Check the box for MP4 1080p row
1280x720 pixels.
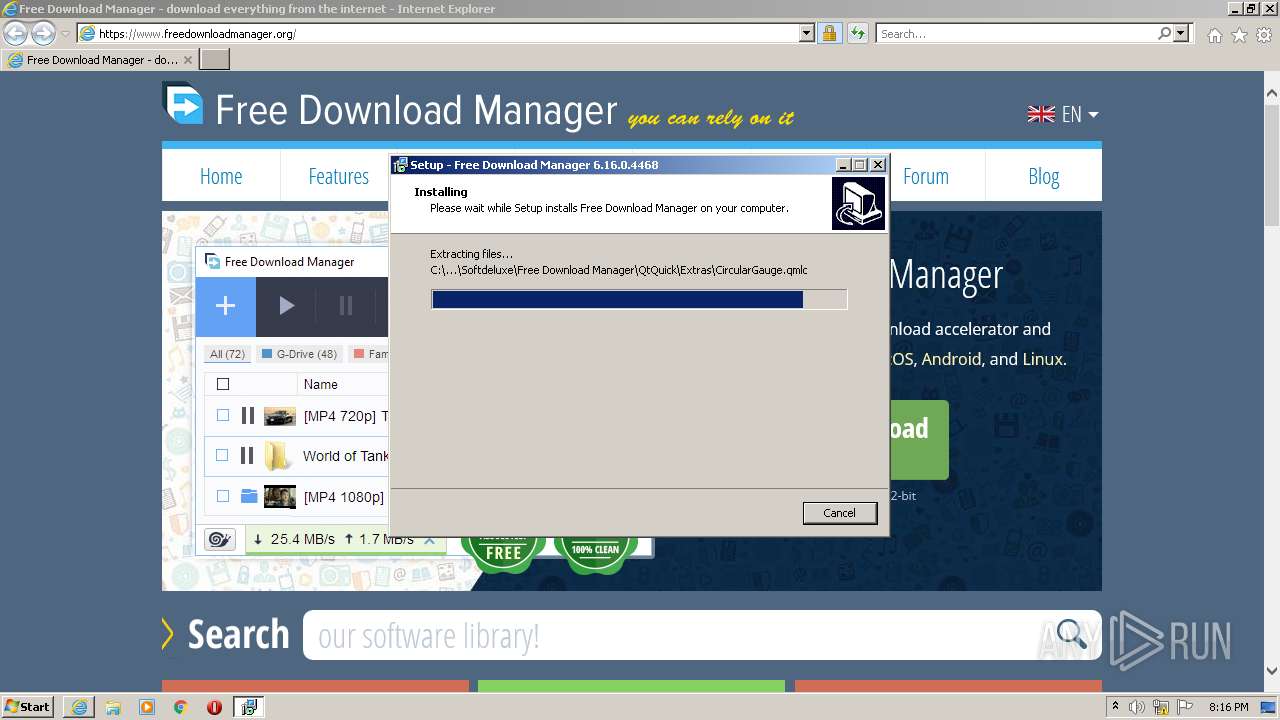(223, 496)
